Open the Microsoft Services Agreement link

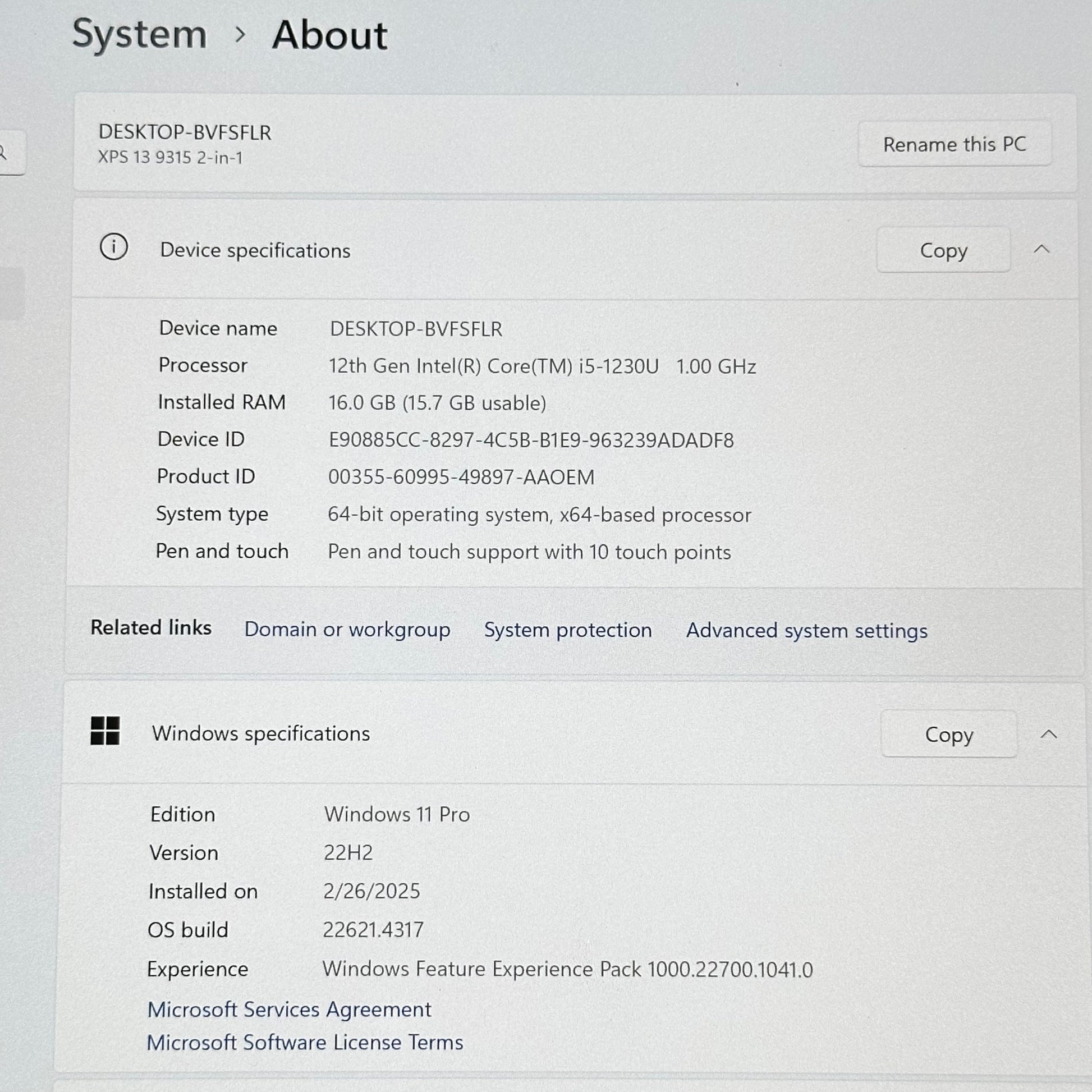coord(289,1010)
